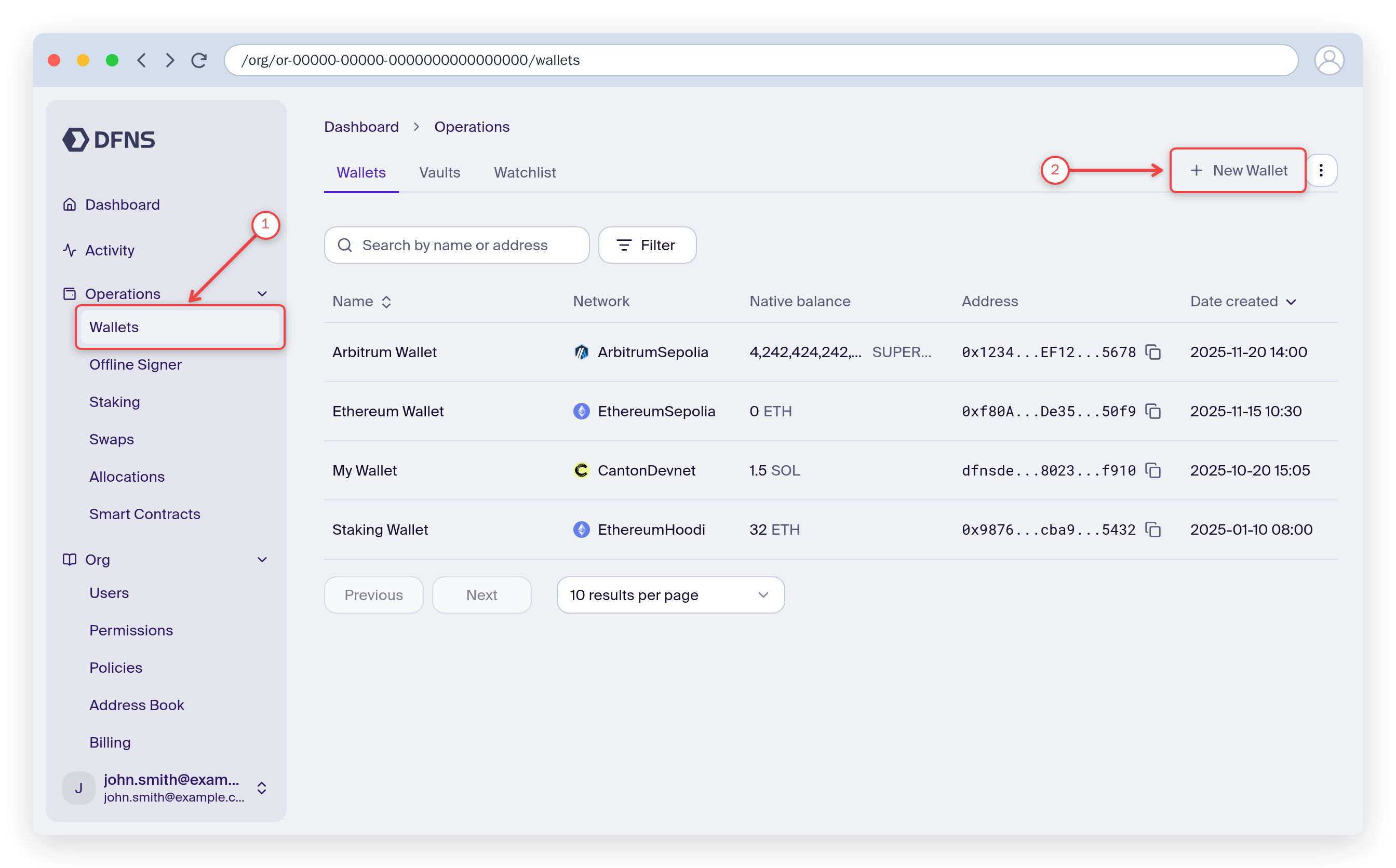The height and width of the screenshot is (868, 1396).
Task: Collapse the Org sidebar section
Action: click(262, 560)
